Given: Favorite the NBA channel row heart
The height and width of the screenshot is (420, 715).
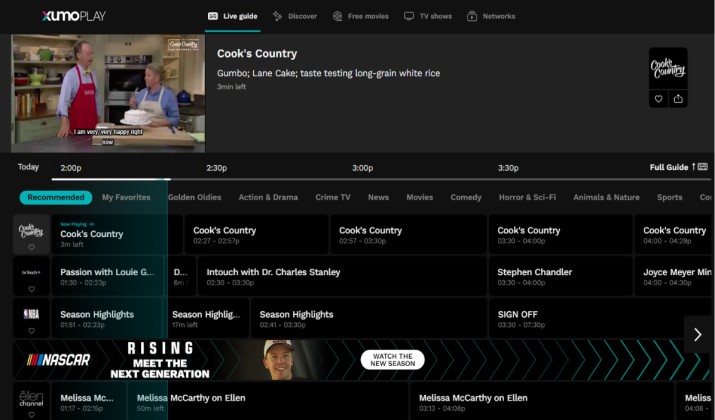Looking at the screenshot, I should (x=31, y=331).
